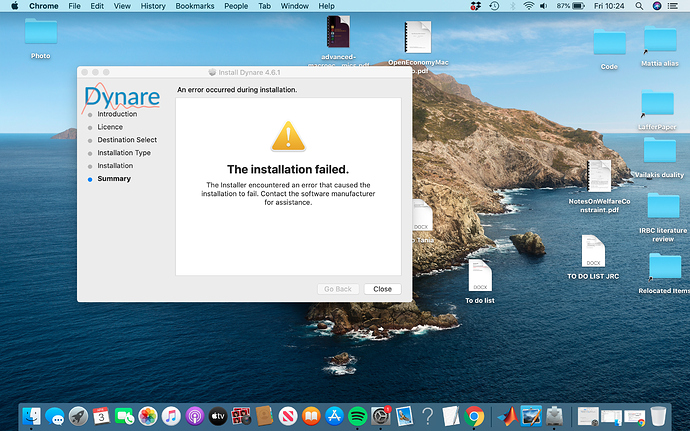Image resolution: width=690 pixels, height=431 pixels.
Task: Click the Dynare logo in the installer
Action: (121, 96)
